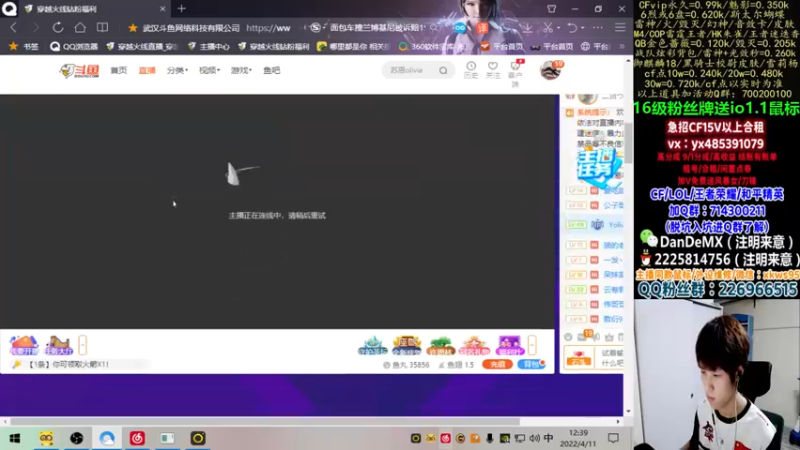Click the browser address bar URL

pyautogui.click(x=268, y=28)
